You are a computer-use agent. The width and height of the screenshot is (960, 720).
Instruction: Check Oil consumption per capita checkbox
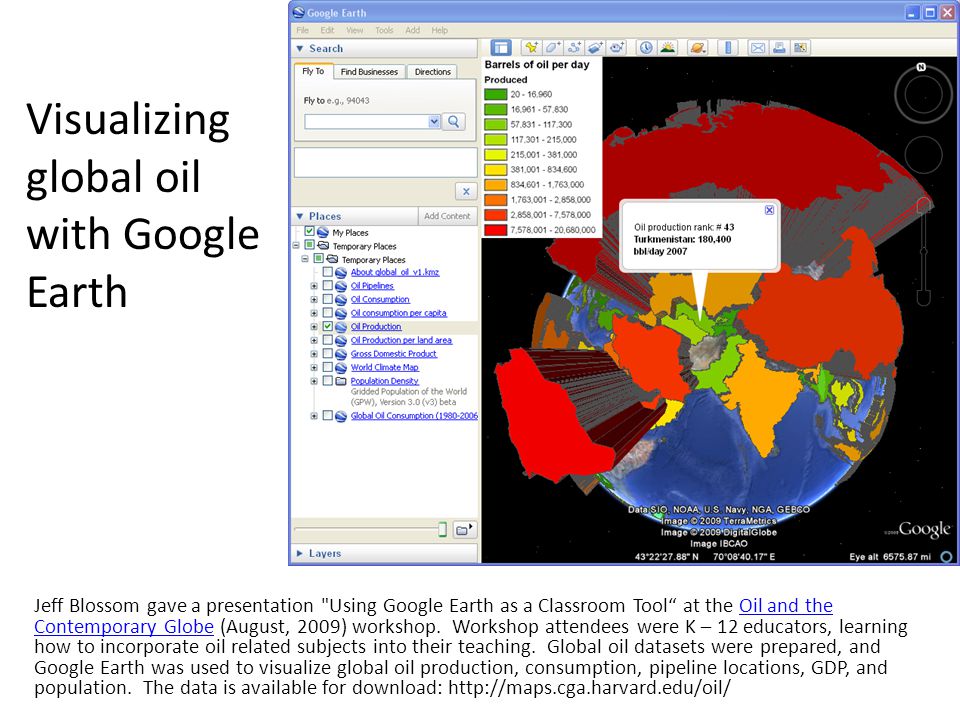(x=328, y=313)
